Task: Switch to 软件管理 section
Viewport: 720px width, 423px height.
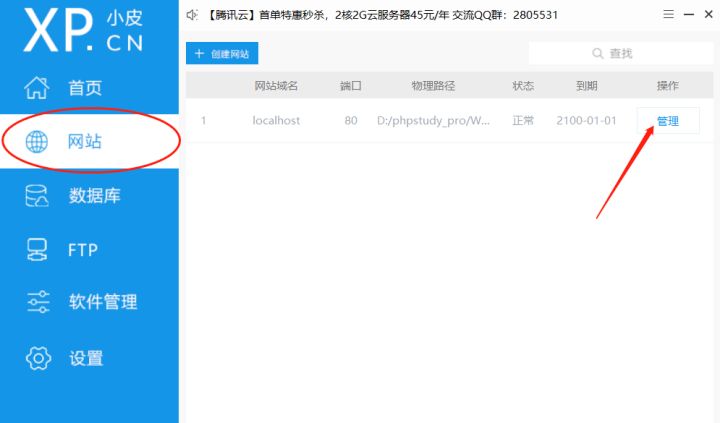Action: 89,302
